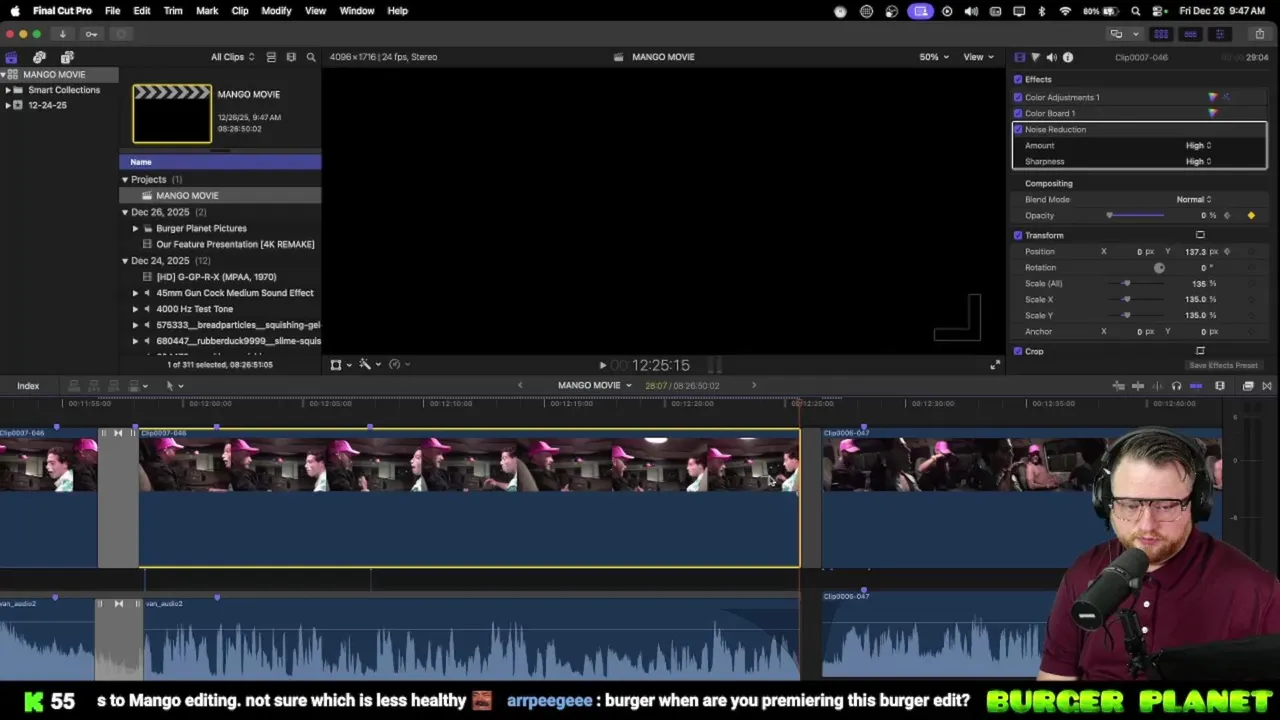1280x720 pixels.
Task: Toggle the Timeline panel button in toolbar
Action: pyautogui.click(x=1190, y=34)
